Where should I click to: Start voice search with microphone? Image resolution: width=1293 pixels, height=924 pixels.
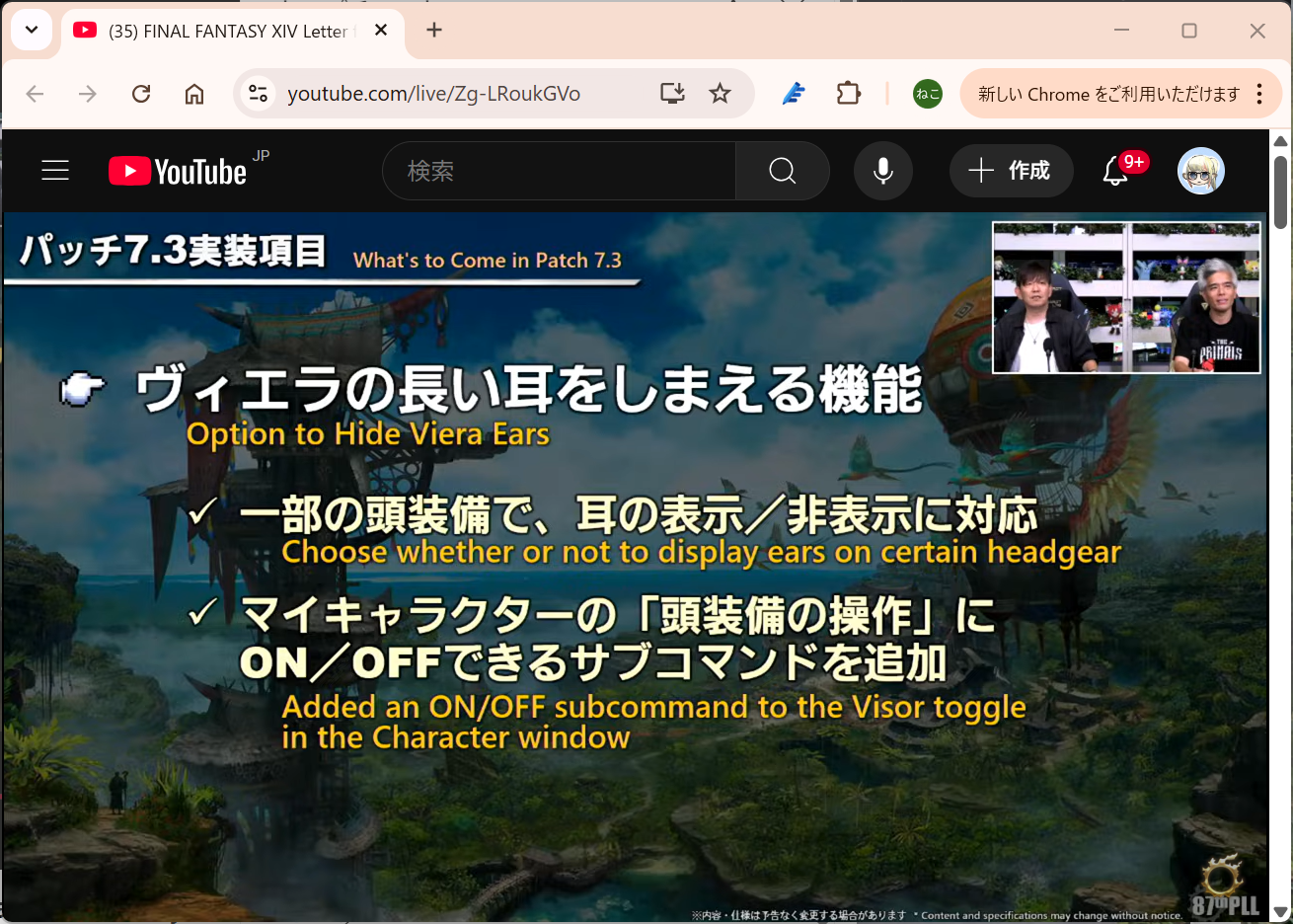[x=883, y=171]
